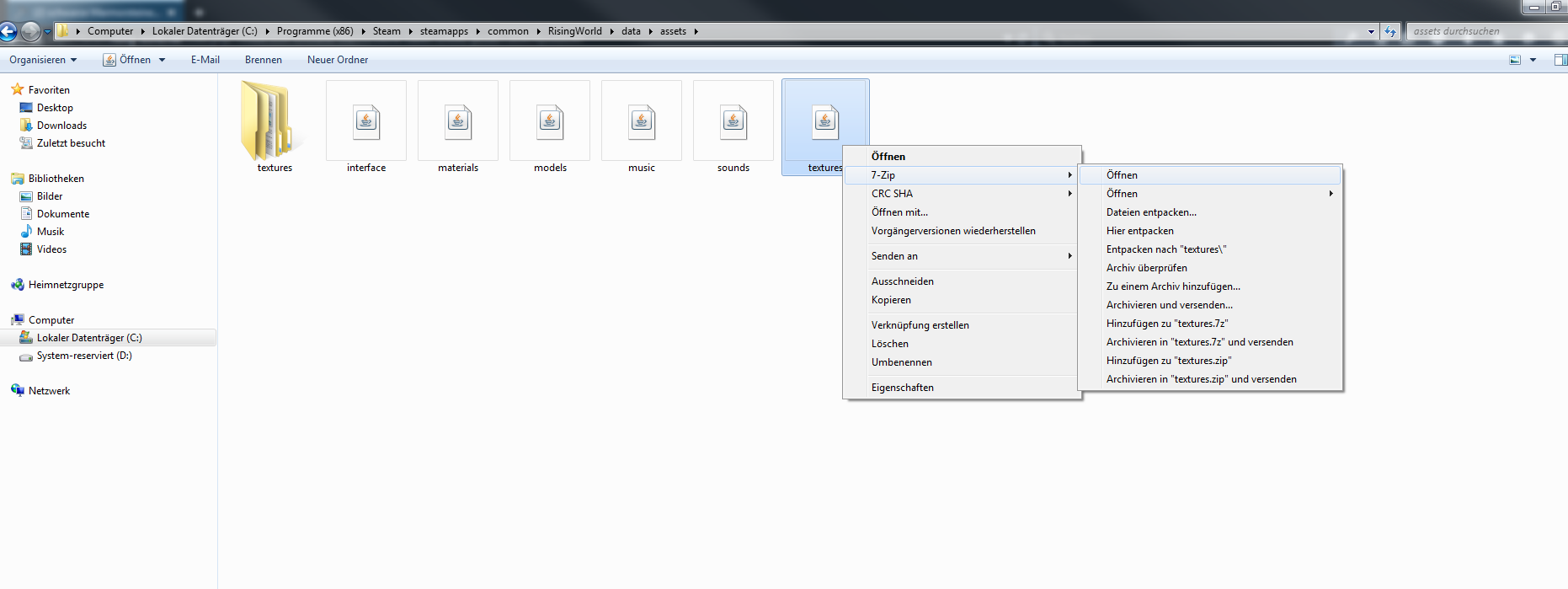Open the view options dropdown arrow
Screen dimensions: 1568x589
coord(1533,60)
